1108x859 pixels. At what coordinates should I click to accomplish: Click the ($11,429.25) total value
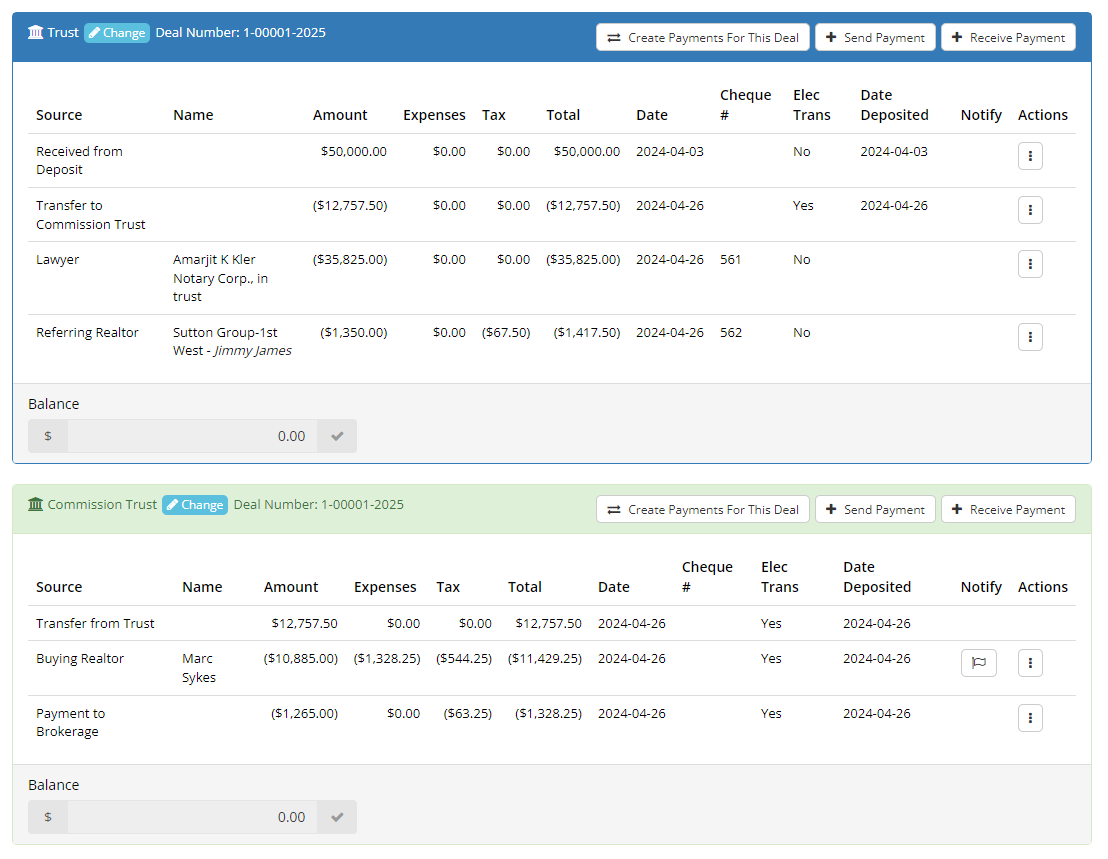click(545, 658)
